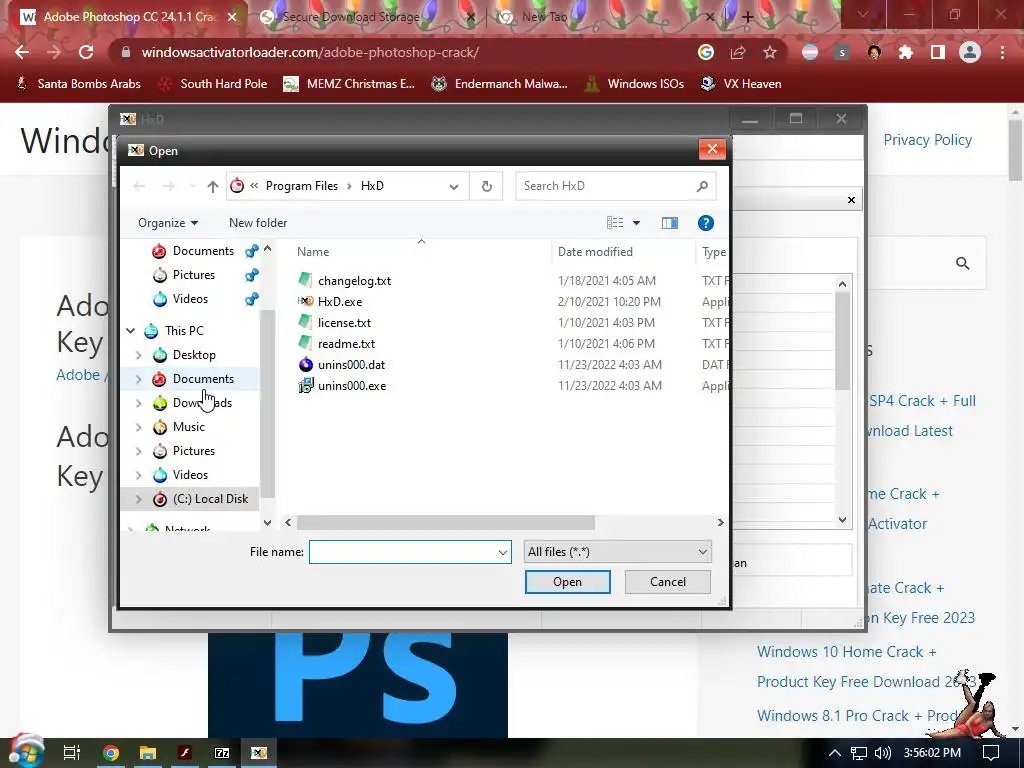Show hidden system tray icons
Viewport: 1024px width, 768px height.
click(x=835, y=753)
